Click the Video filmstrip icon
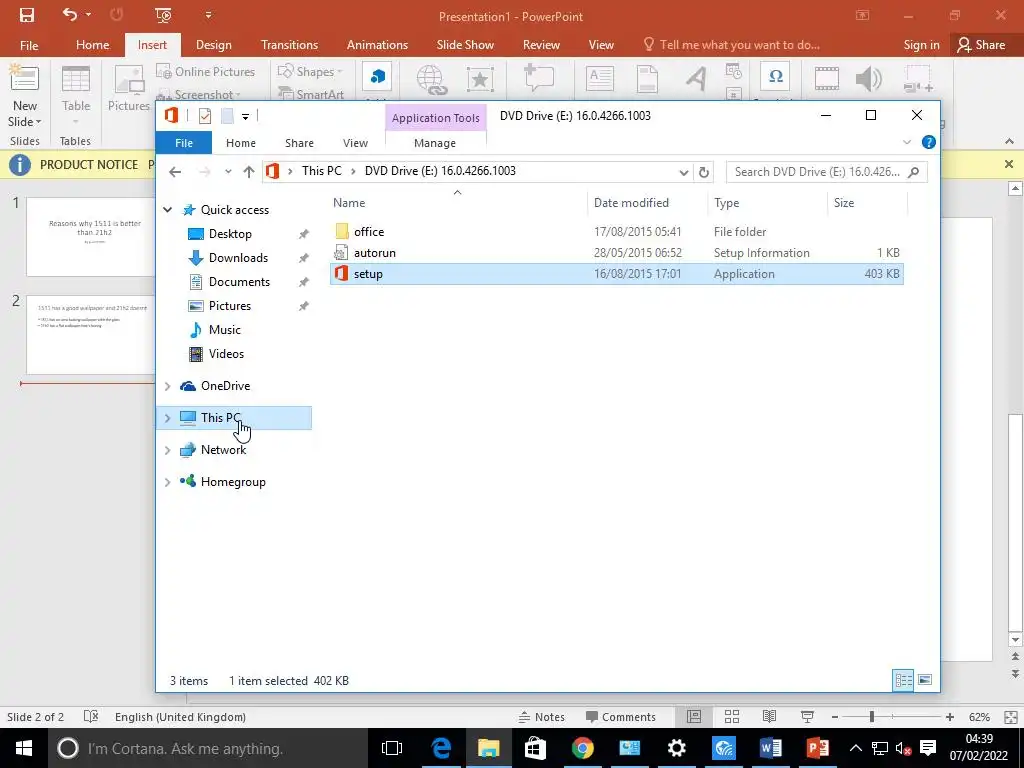 [826, 79]
